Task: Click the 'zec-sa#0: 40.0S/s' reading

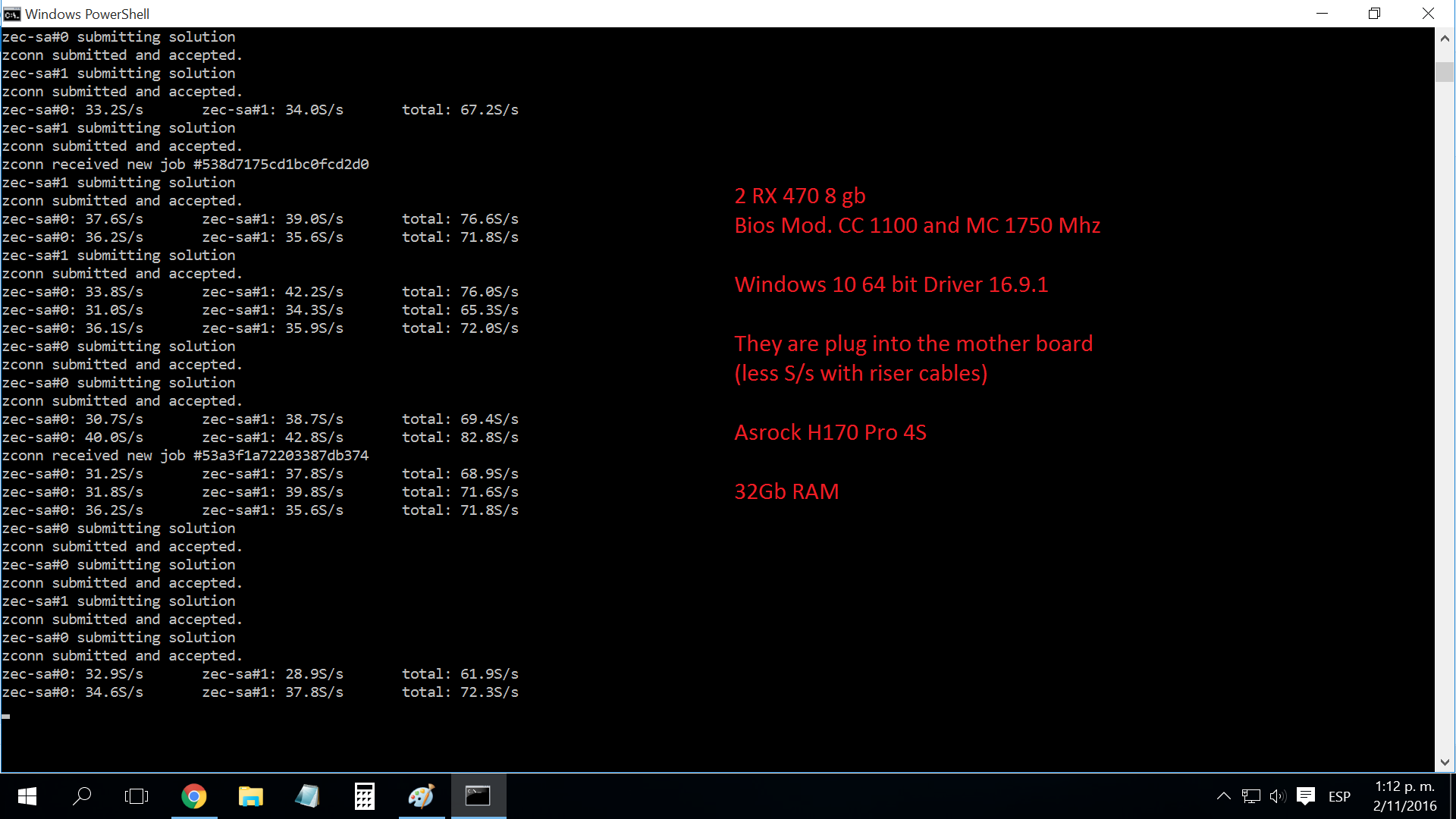Action: coord(73,438)
